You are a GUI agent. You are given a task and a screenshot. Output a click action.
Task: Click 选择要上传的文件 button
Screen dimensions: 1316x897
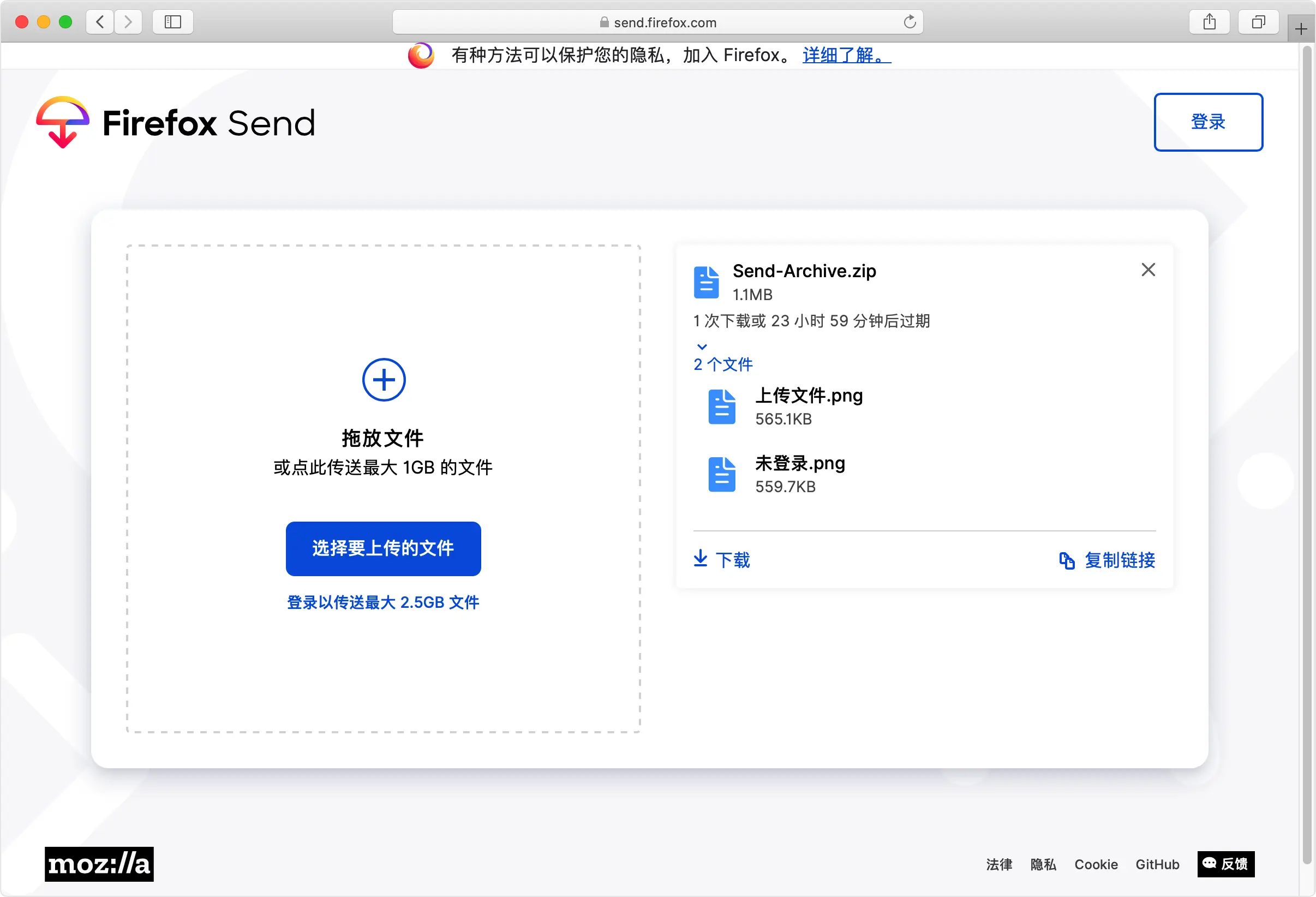click(x=384, y=548)
